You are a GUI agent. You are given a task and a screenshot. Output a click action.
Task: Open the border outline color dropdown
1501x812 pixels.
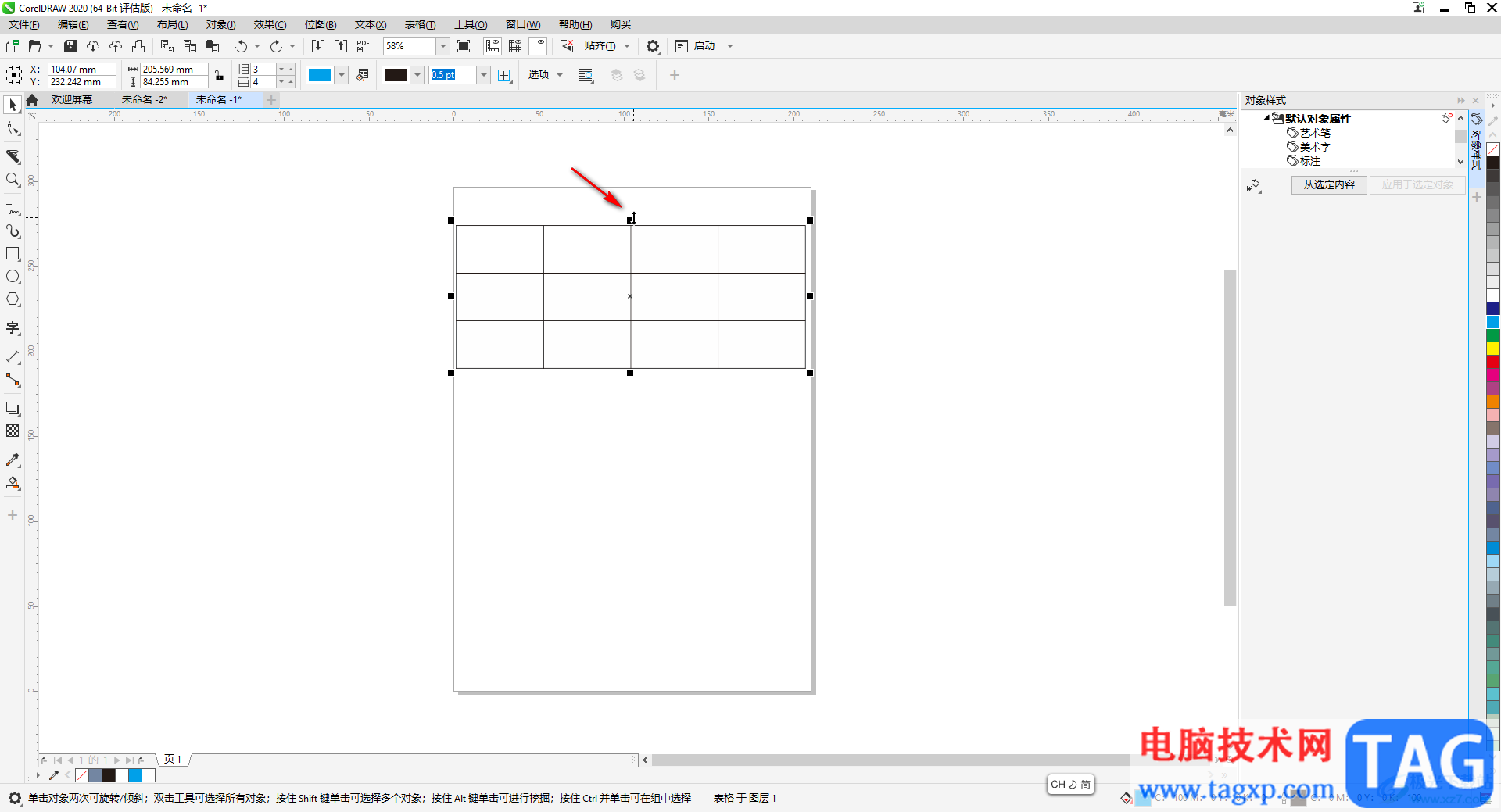point(417,75)
